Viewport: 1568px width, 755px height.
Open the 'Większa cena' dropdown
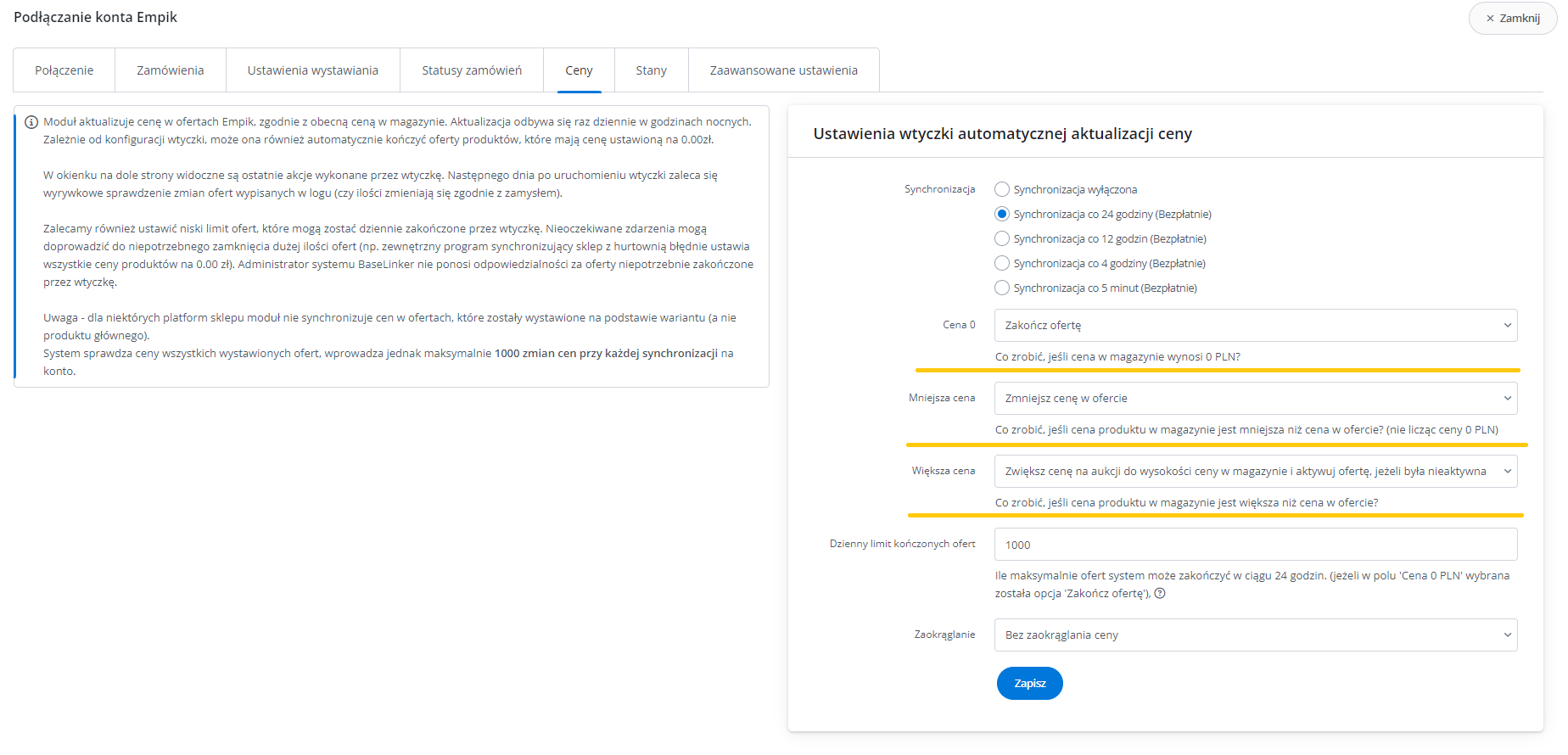(1255, 471)
